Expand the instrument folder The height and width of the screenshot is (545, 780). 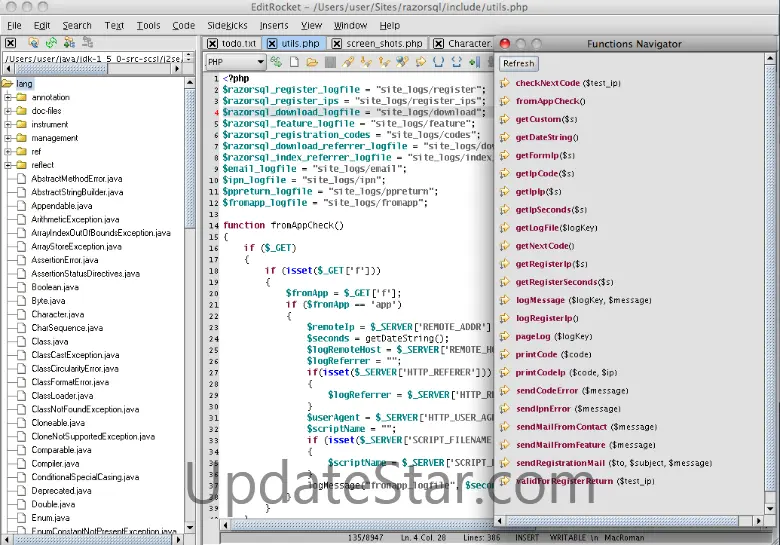[x=8, y=124]
